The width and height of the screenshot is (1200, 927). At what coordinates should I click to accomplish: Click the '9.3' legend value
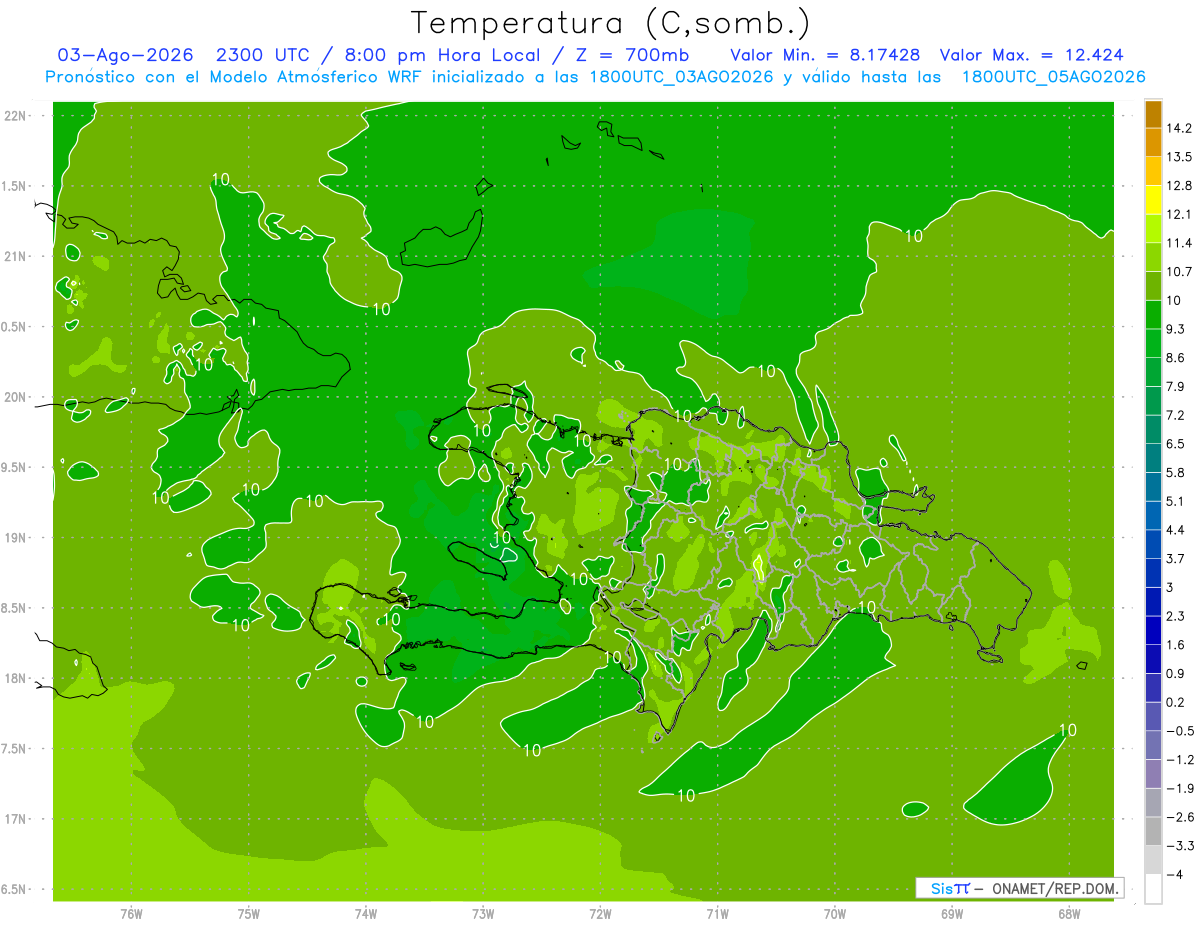coord(1176,329)
